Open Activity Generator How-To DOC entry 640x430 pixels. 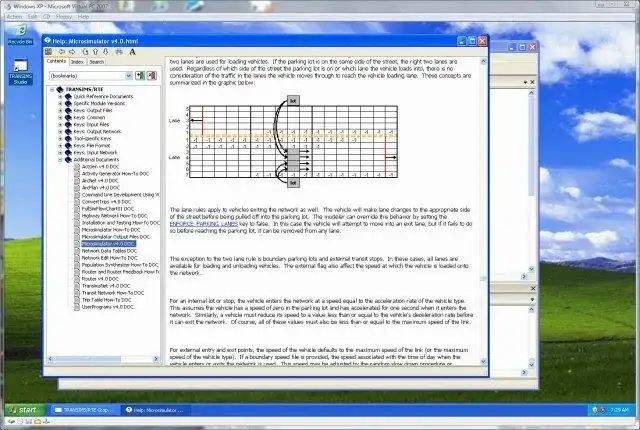point(116,173)
